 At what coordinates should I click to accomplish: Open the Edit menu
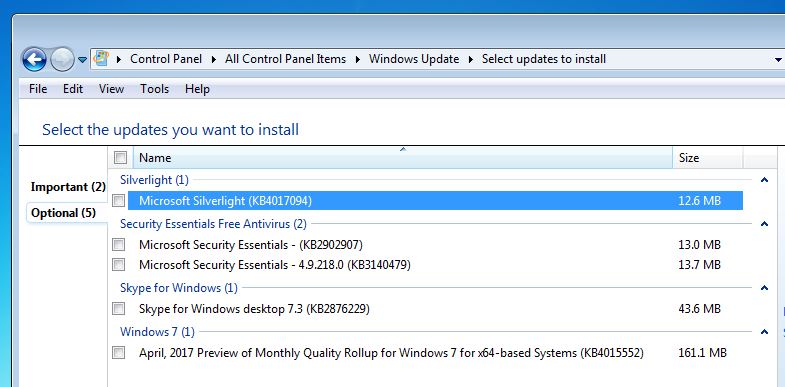click(73, 89)
